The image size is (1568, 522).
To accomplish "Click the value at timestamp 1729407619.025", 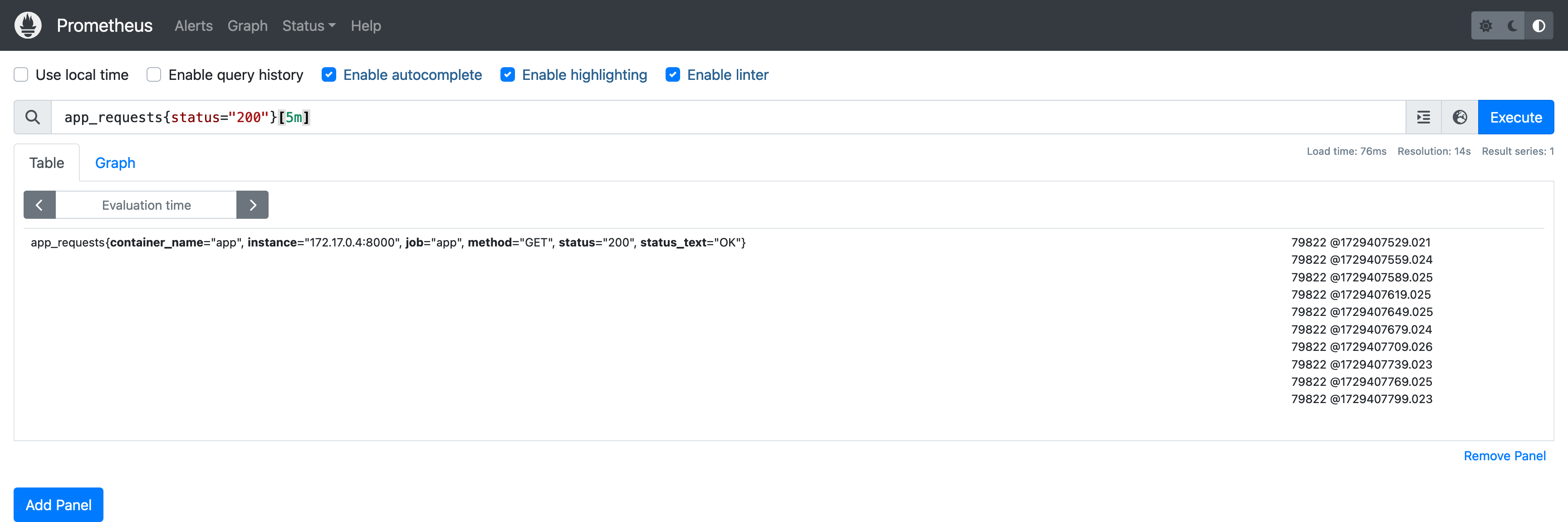I will (1361, 295).
